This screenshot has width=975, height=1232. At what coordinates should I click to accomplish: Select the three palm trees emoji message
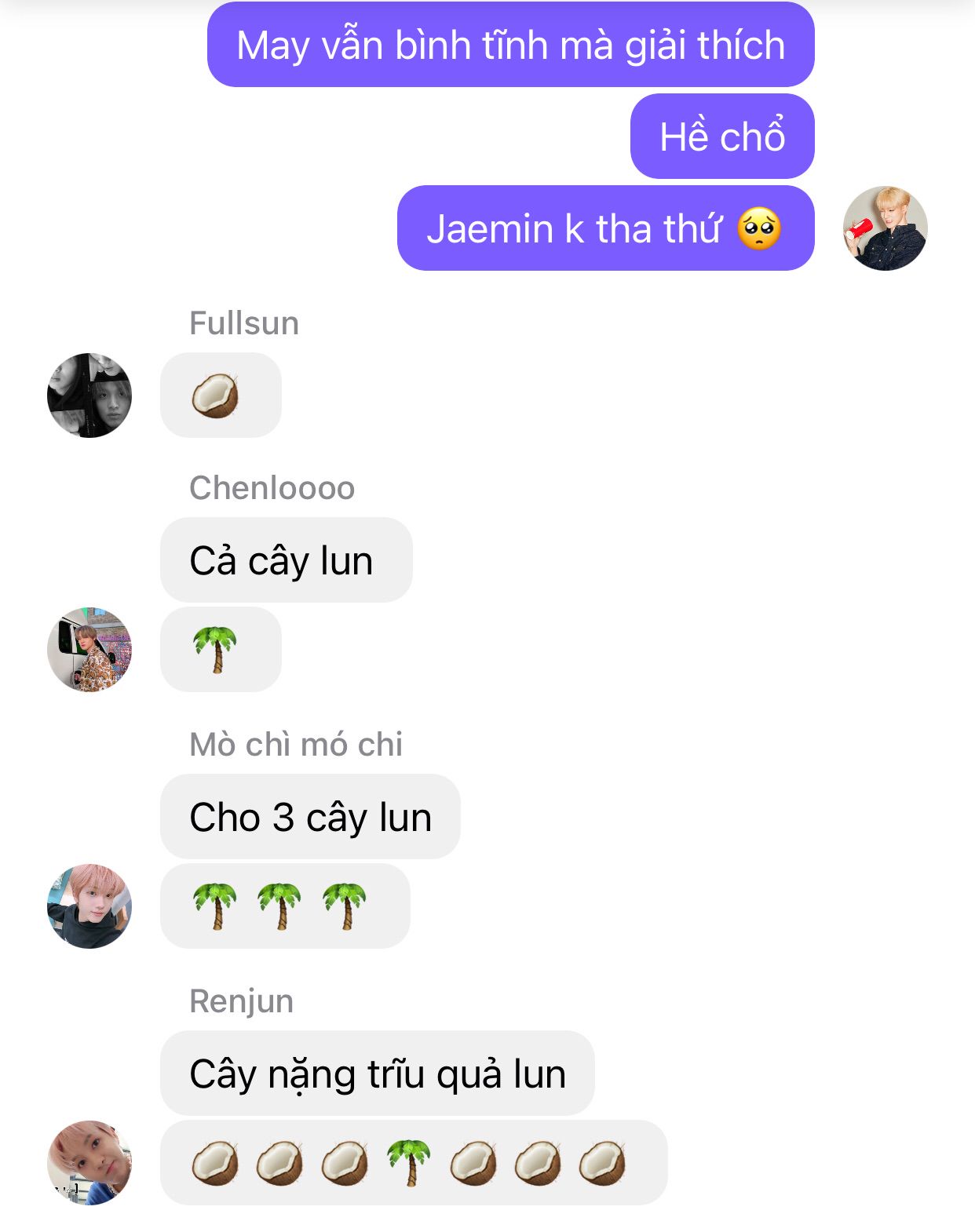coord(285,906)
